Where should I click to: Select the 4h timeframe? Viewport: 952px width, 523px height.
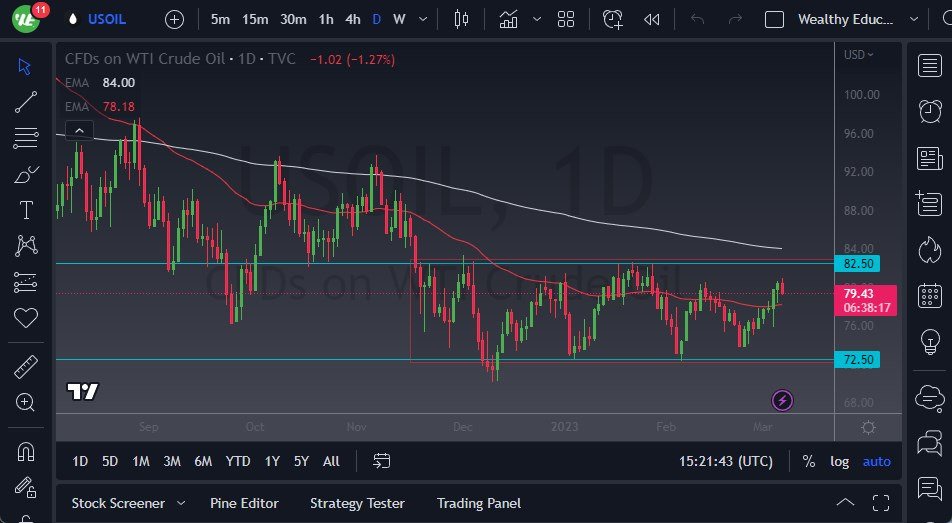(352, 19)
